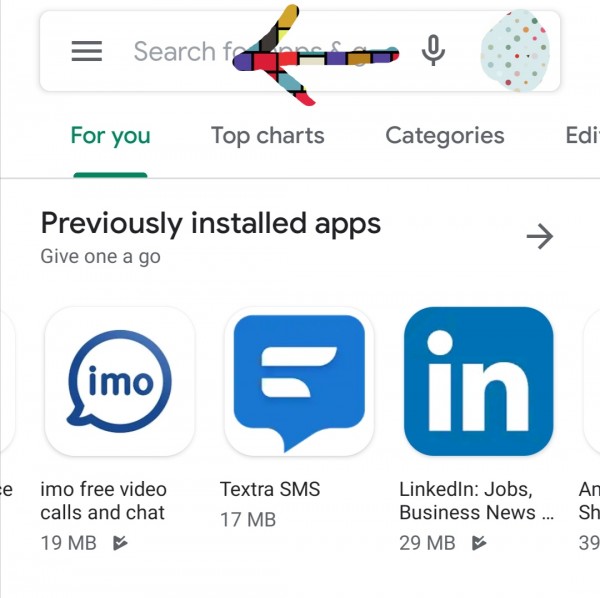Click the badge icon beside 29 MB
This screenshot has width=600, height=598.
point(479,543)
